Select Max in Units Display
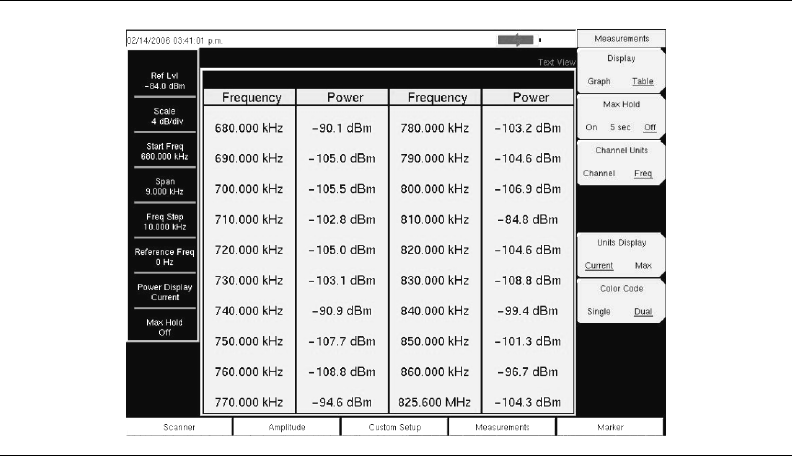 [643, 266]
